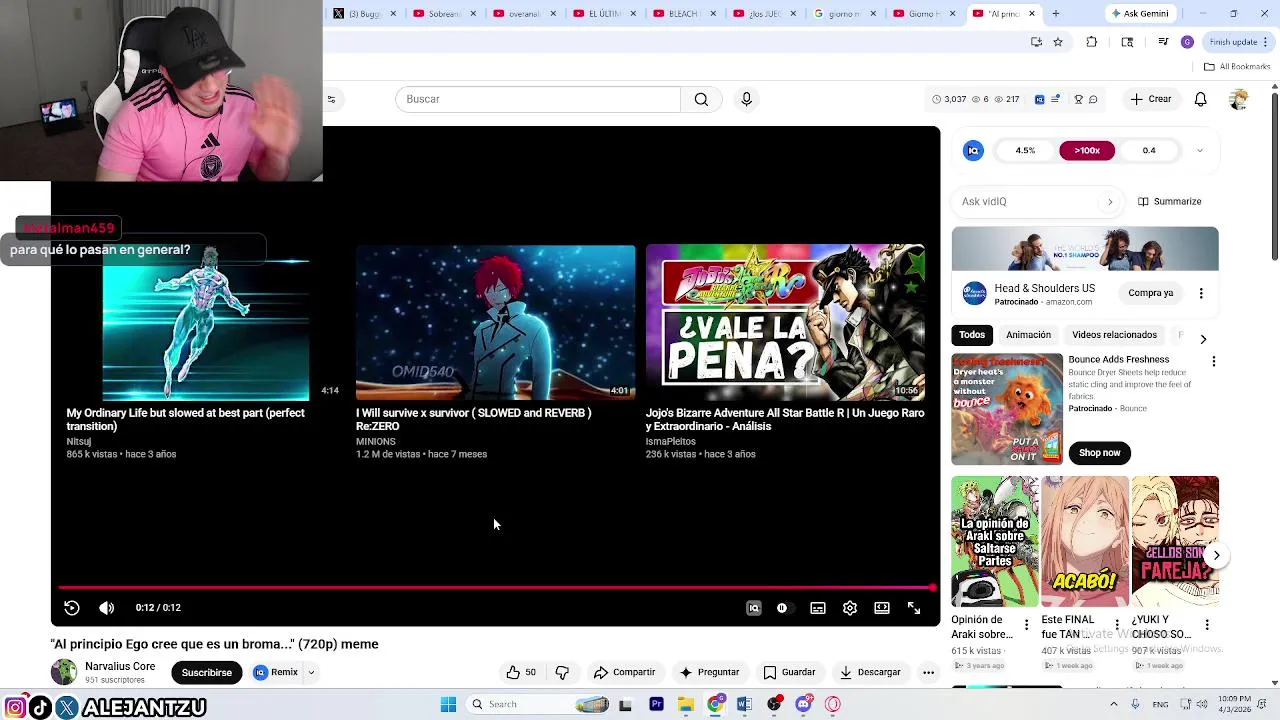This screenshot has width=1280, height=720.
Task: Show more filter chips with the arrow
Action: (1203, 339)
